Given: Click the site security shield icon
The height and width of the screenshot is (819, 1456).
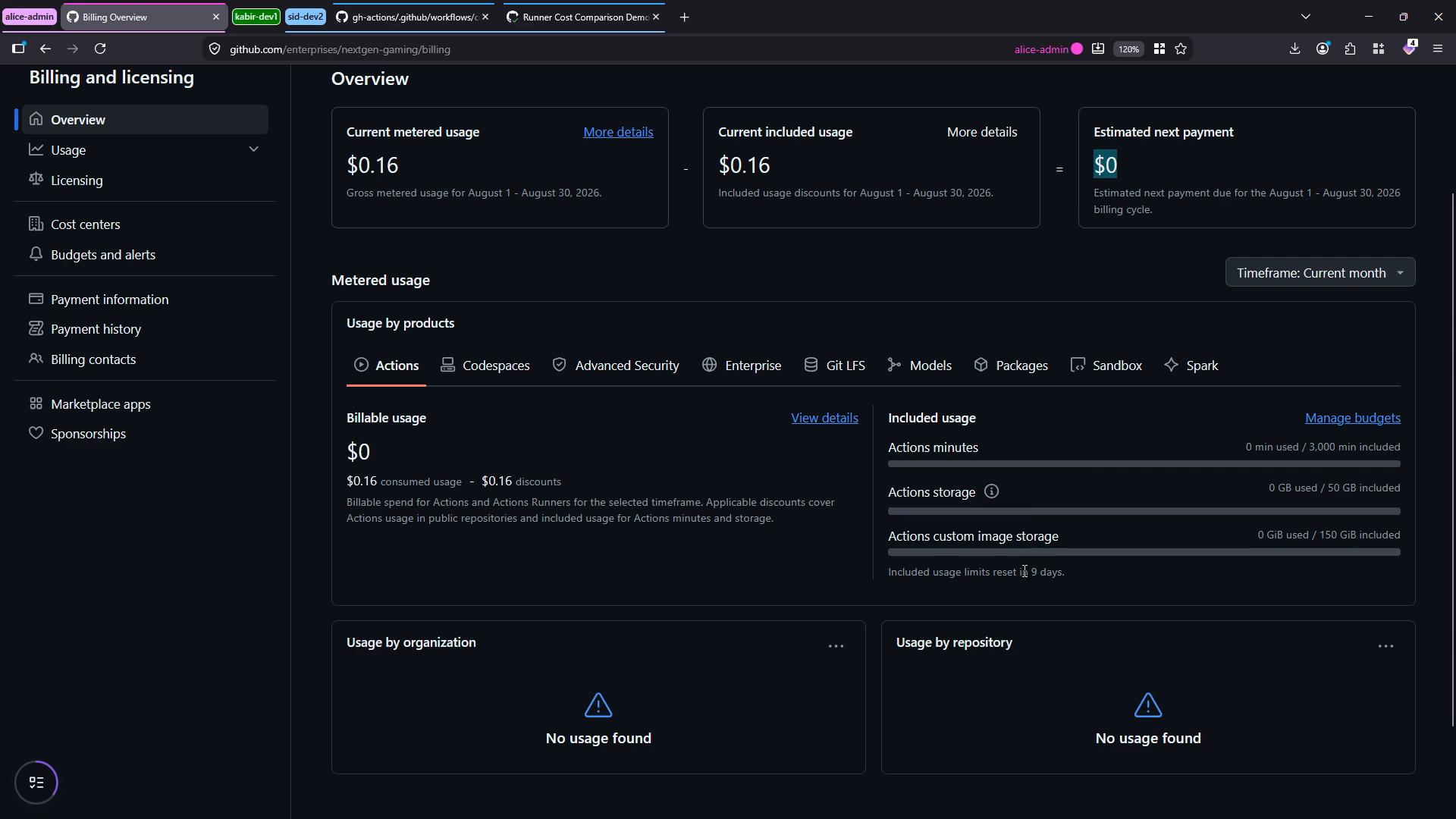Looking at the screenshot, I should click(x=215, y=49).
